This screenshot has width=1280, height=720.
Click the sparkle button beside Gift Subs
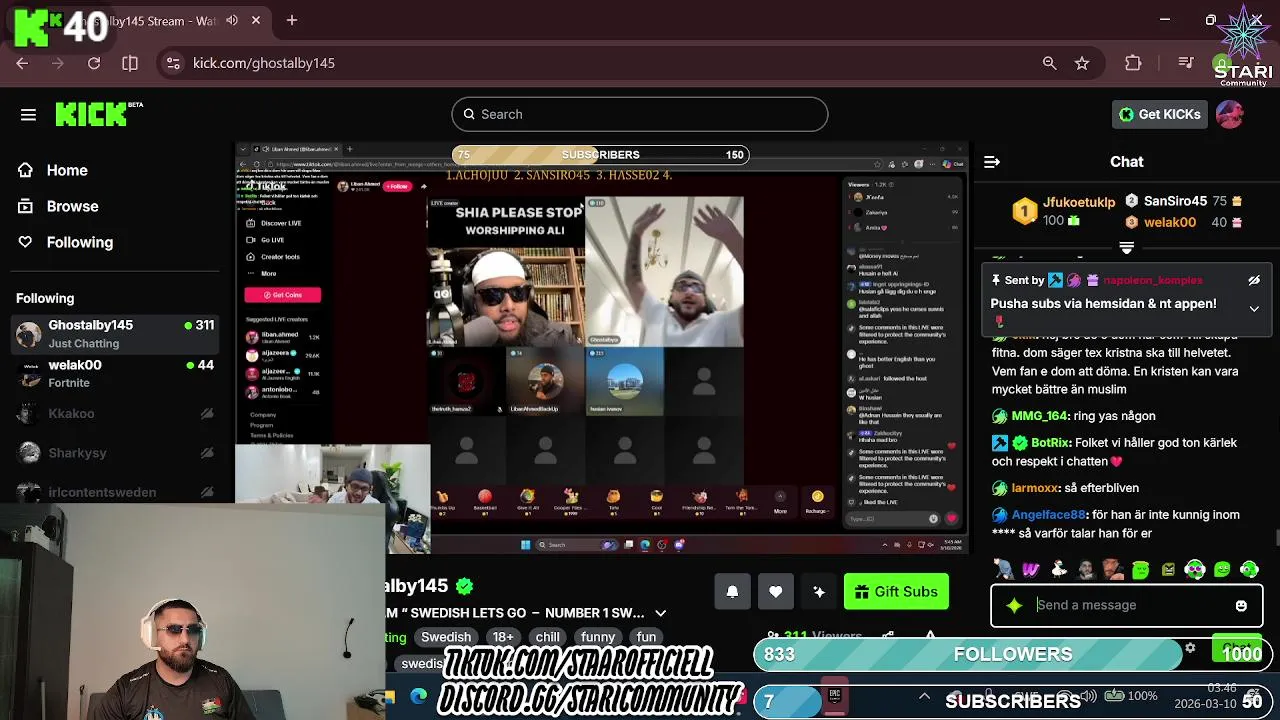819,592
